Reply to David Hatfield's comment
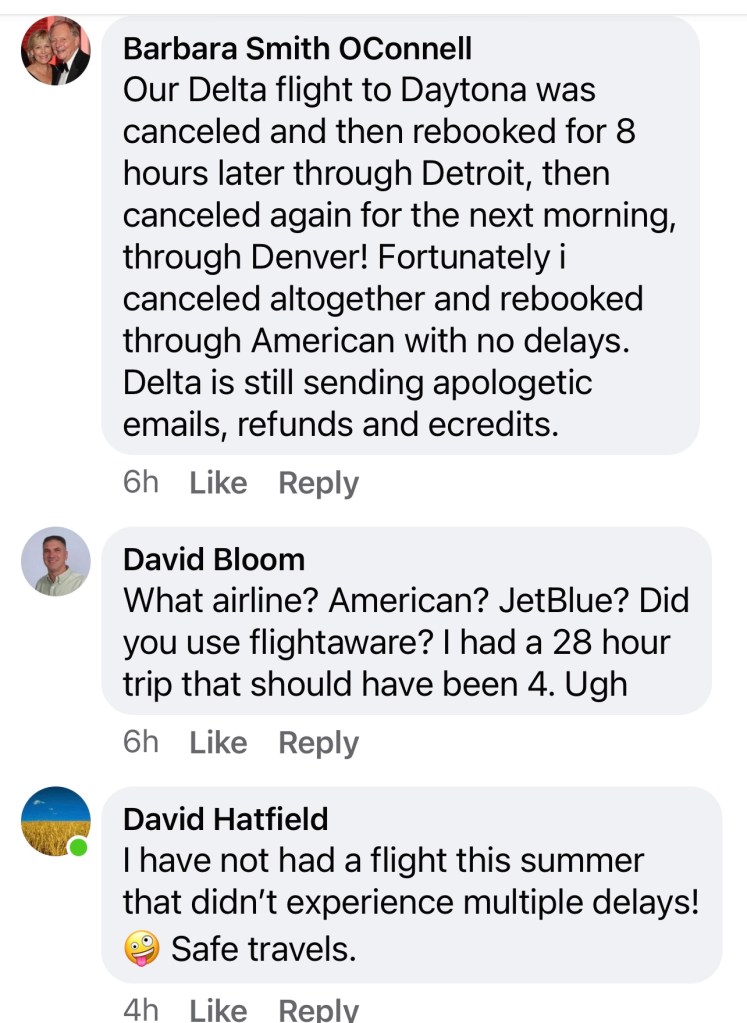Viewport: 747px width, 1023px height. click(318, 1009)
